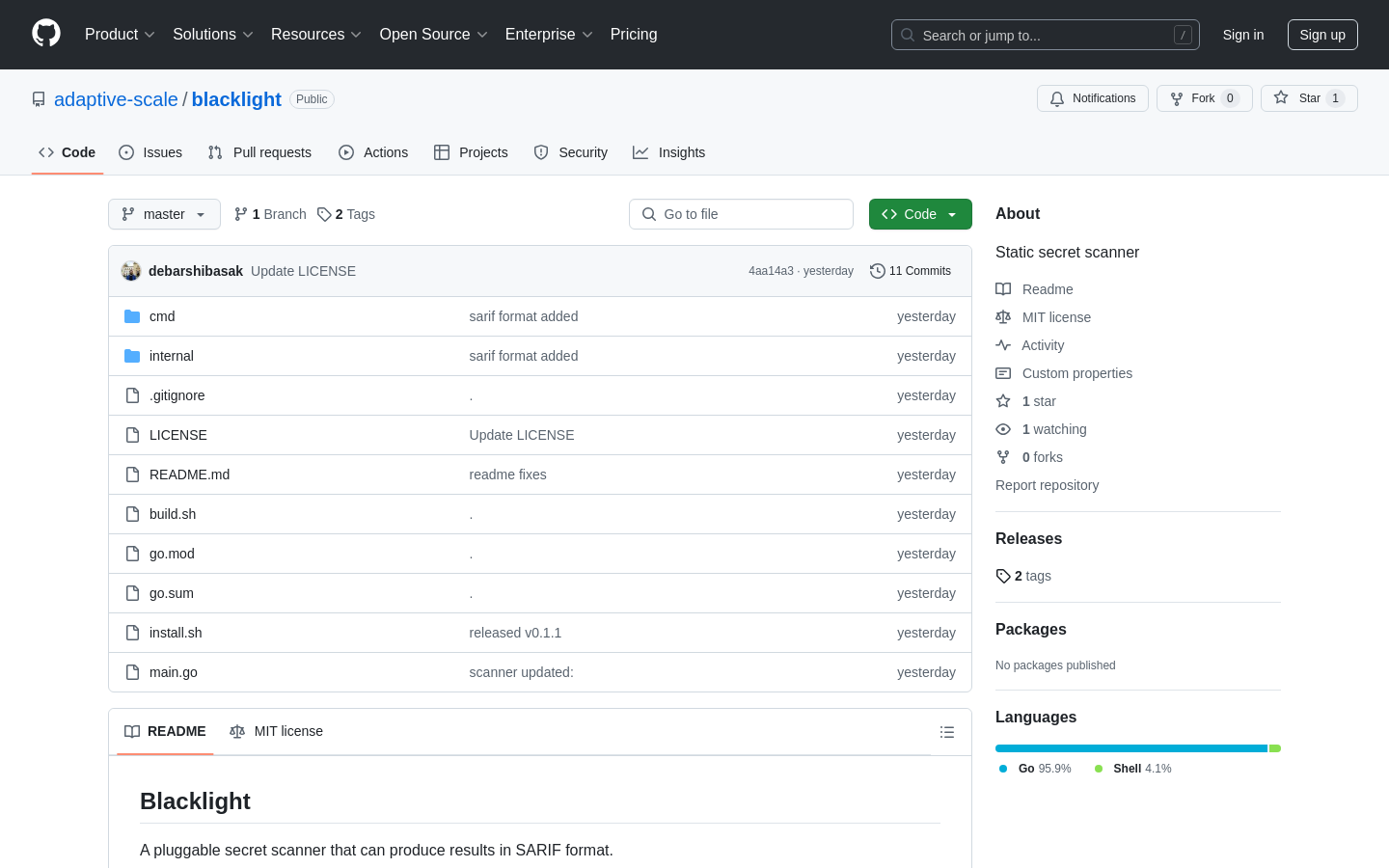The width and height of the screenshot is (1389, 868).
Task: Click the cmd folder icon
Action: click(x=132, y=316)
